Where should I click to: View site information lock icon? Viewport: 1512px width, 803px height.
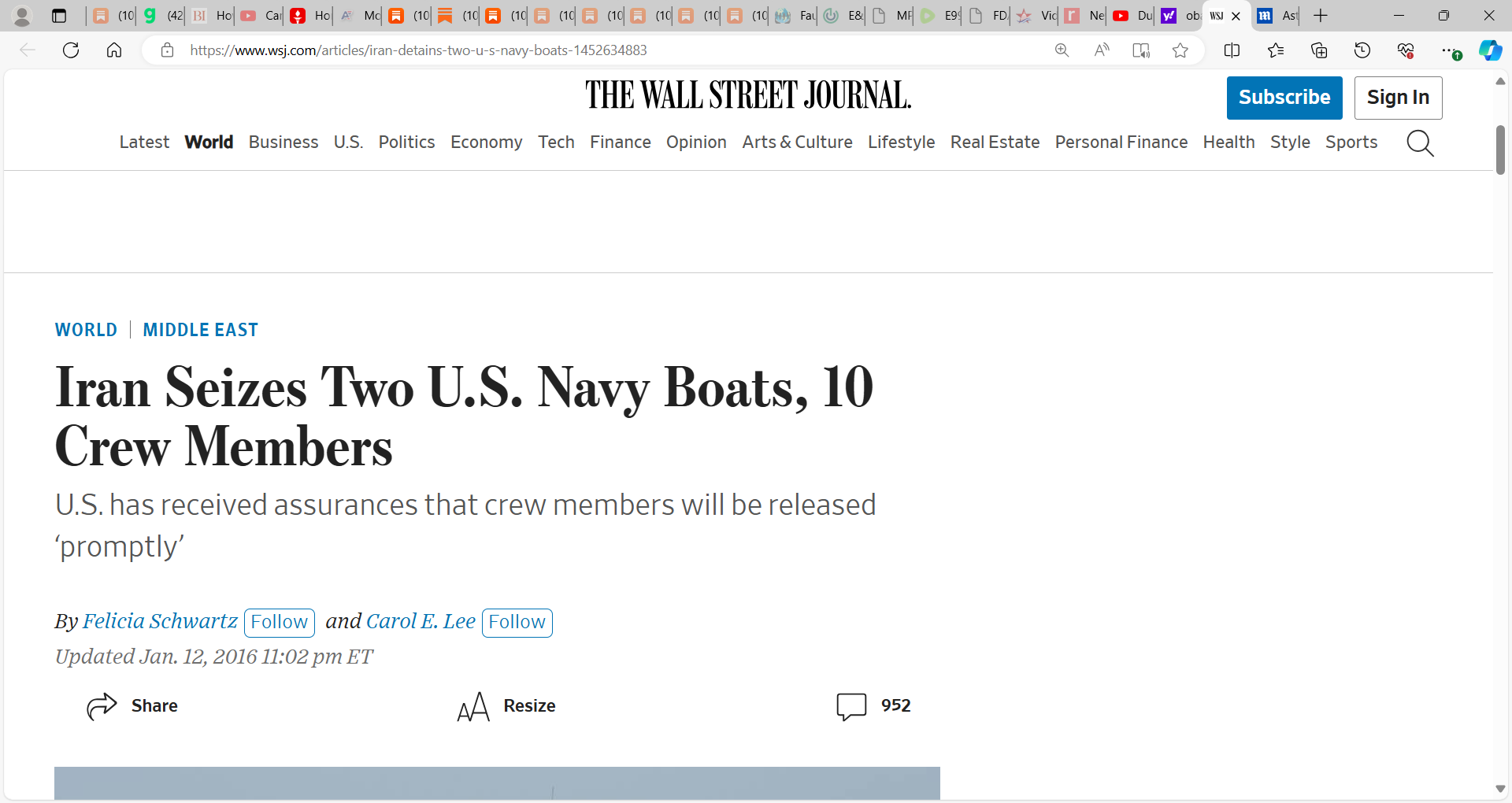click(167, 50)
